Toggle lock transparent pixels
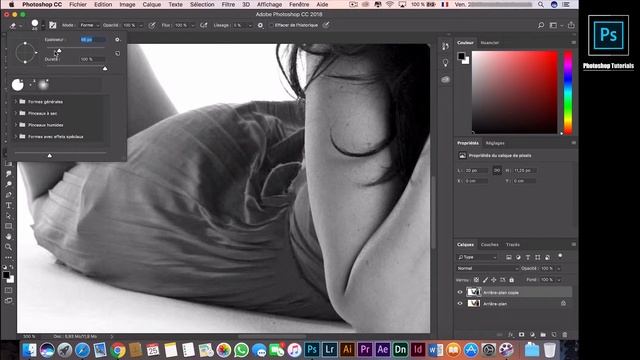640x360 pixels. [x=476, y=280]
